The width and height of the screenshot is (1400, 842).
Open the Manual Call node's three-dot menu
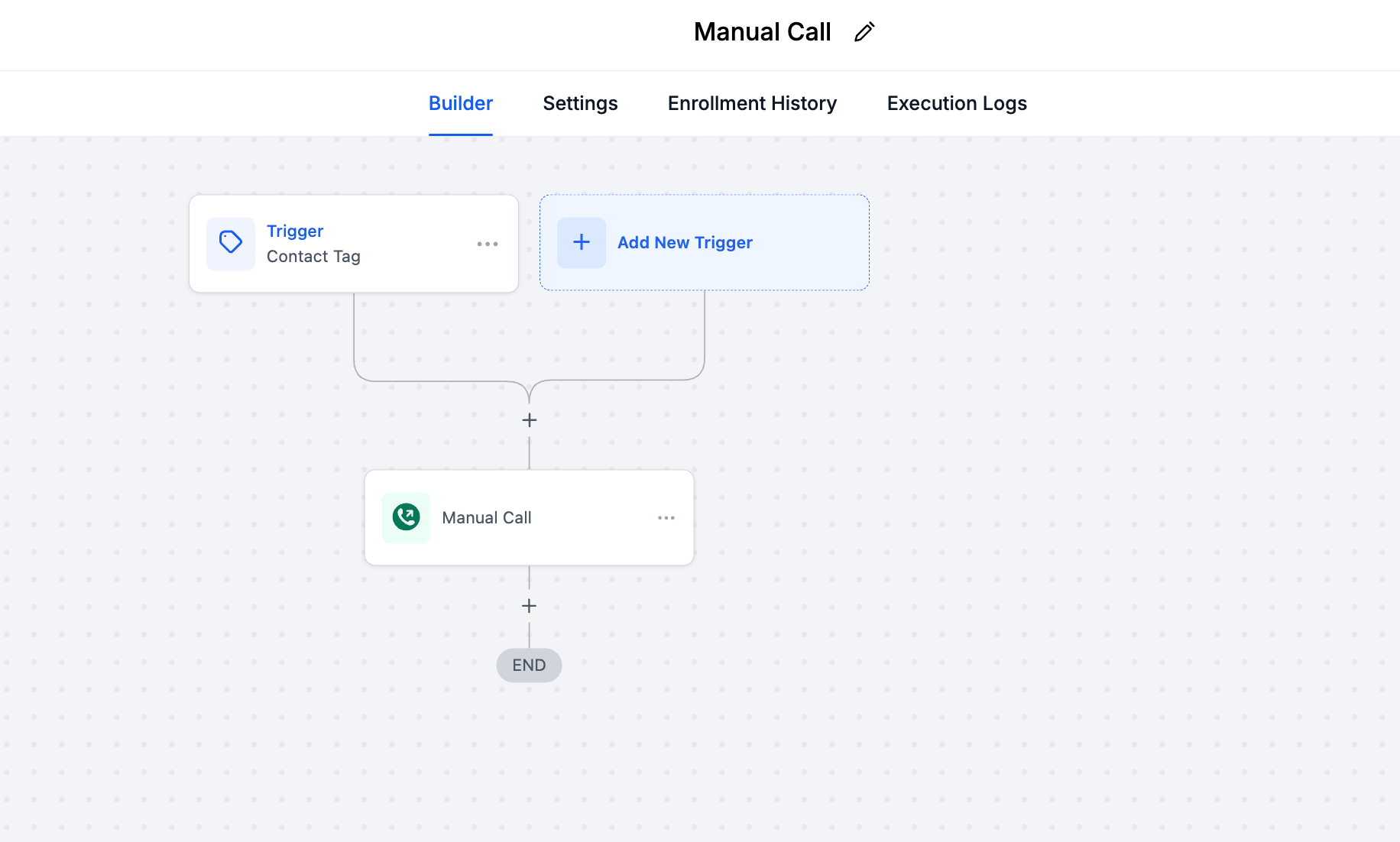[666, 517]
